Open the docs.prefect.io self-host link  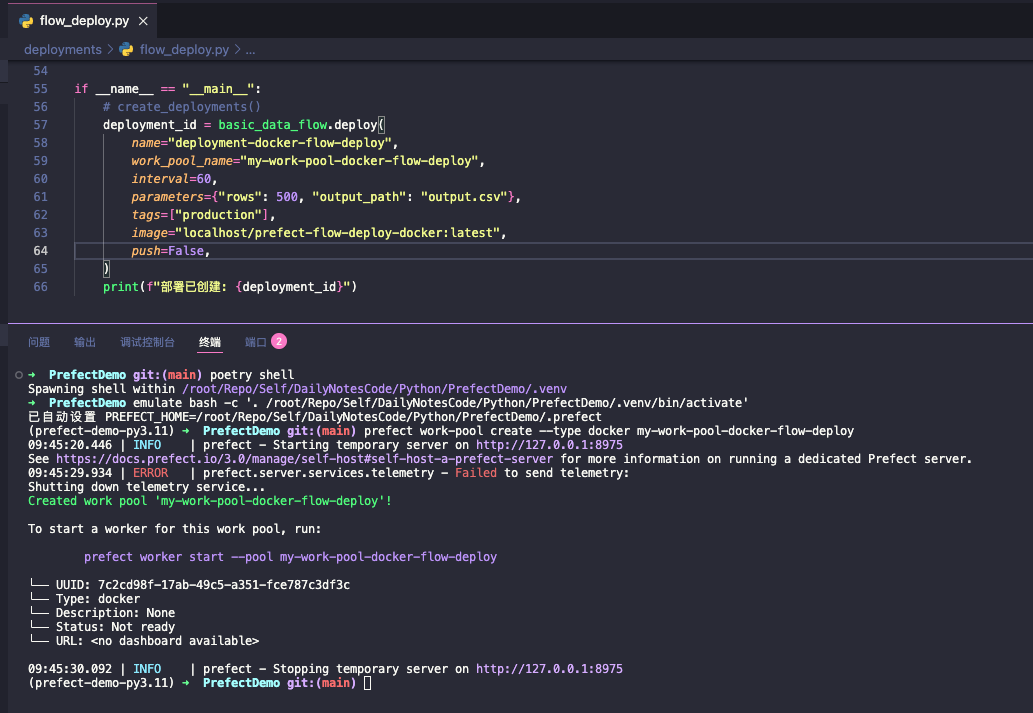tap(304, 459)
